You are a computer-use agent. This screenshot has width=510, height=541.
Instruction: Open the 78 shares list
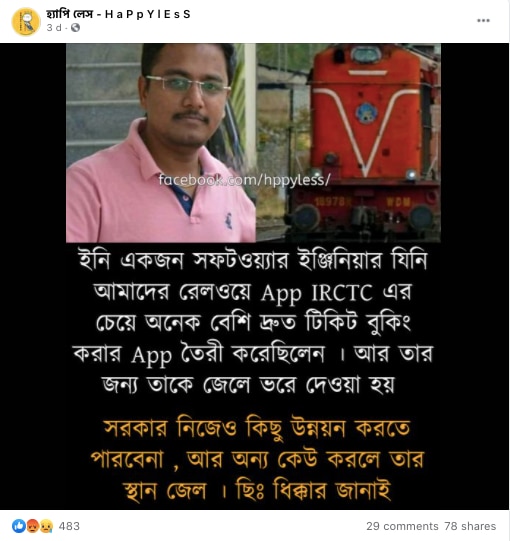tap(470, 526)
